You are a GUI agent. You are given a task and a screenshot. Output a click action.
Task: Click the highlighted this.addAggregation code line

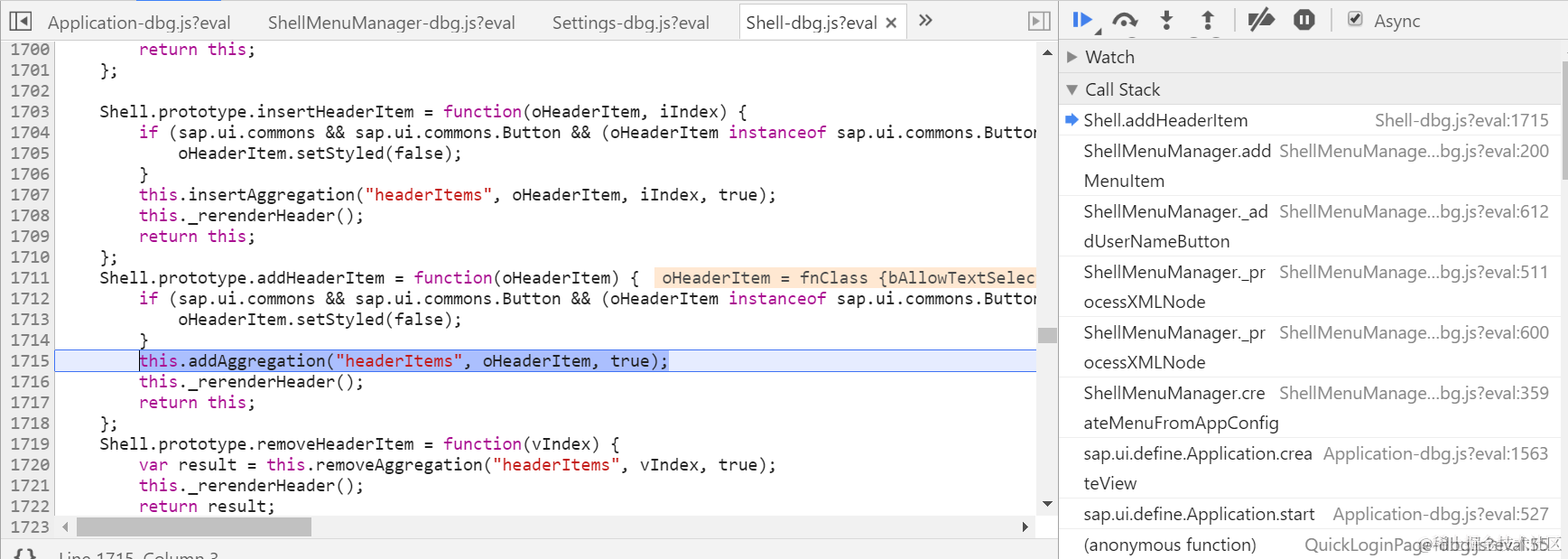click(x=404, y=360)
